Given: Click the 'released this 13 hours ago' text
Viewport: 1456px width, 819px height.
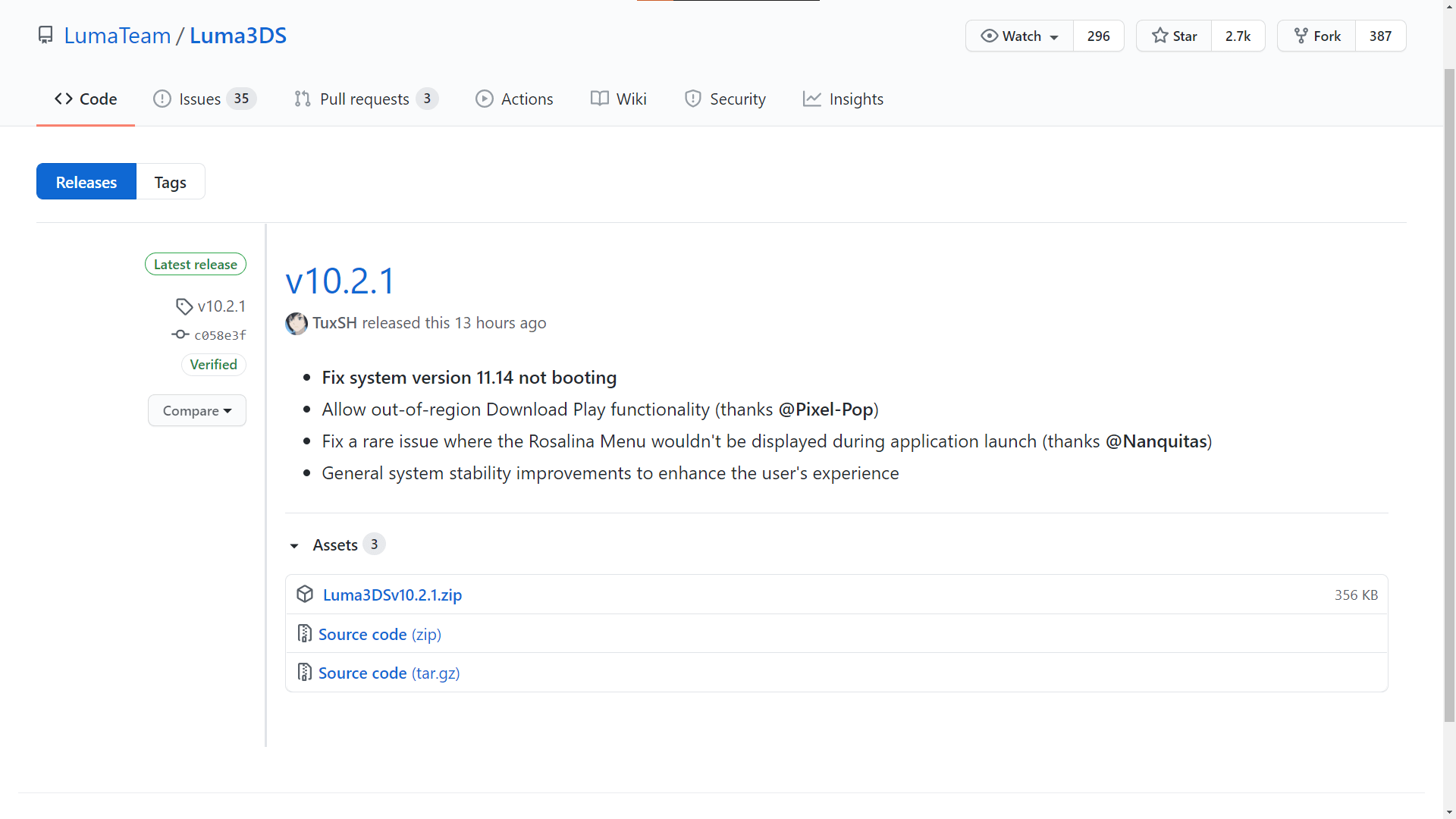Looking at the screenshot, I should coord(454,323).
